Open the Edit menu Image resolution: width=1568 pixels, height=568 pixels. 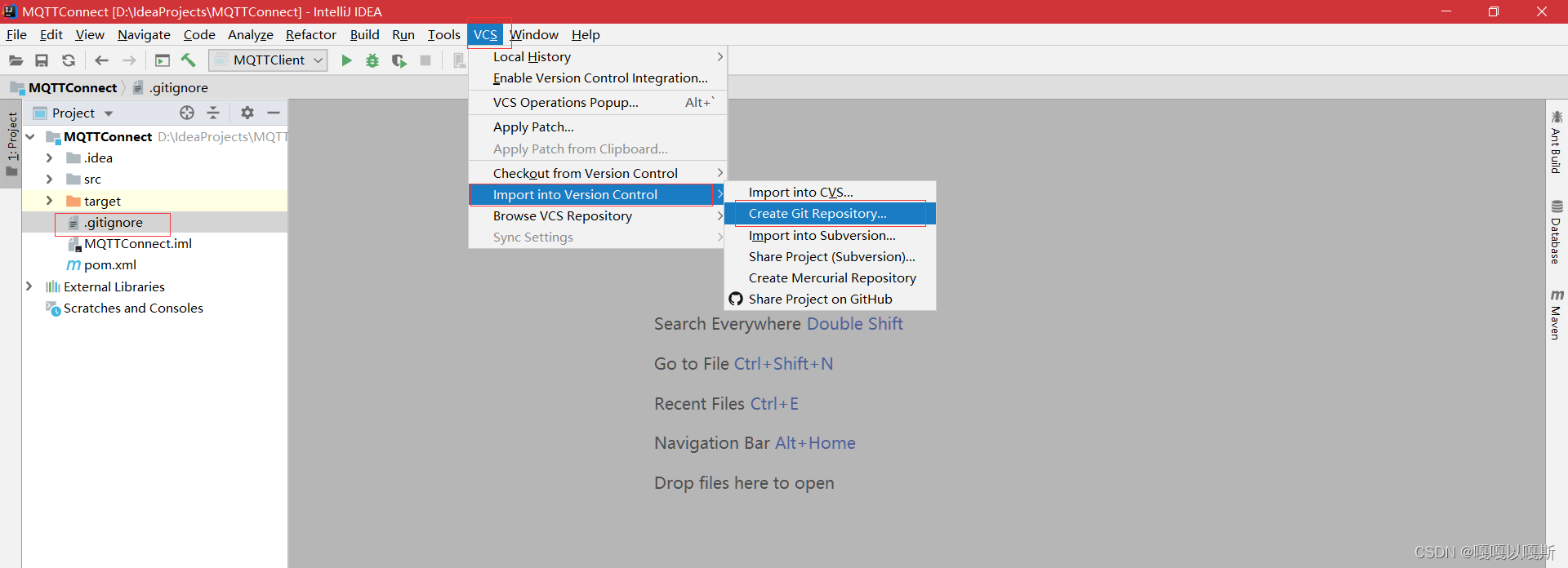click(51, 34)
